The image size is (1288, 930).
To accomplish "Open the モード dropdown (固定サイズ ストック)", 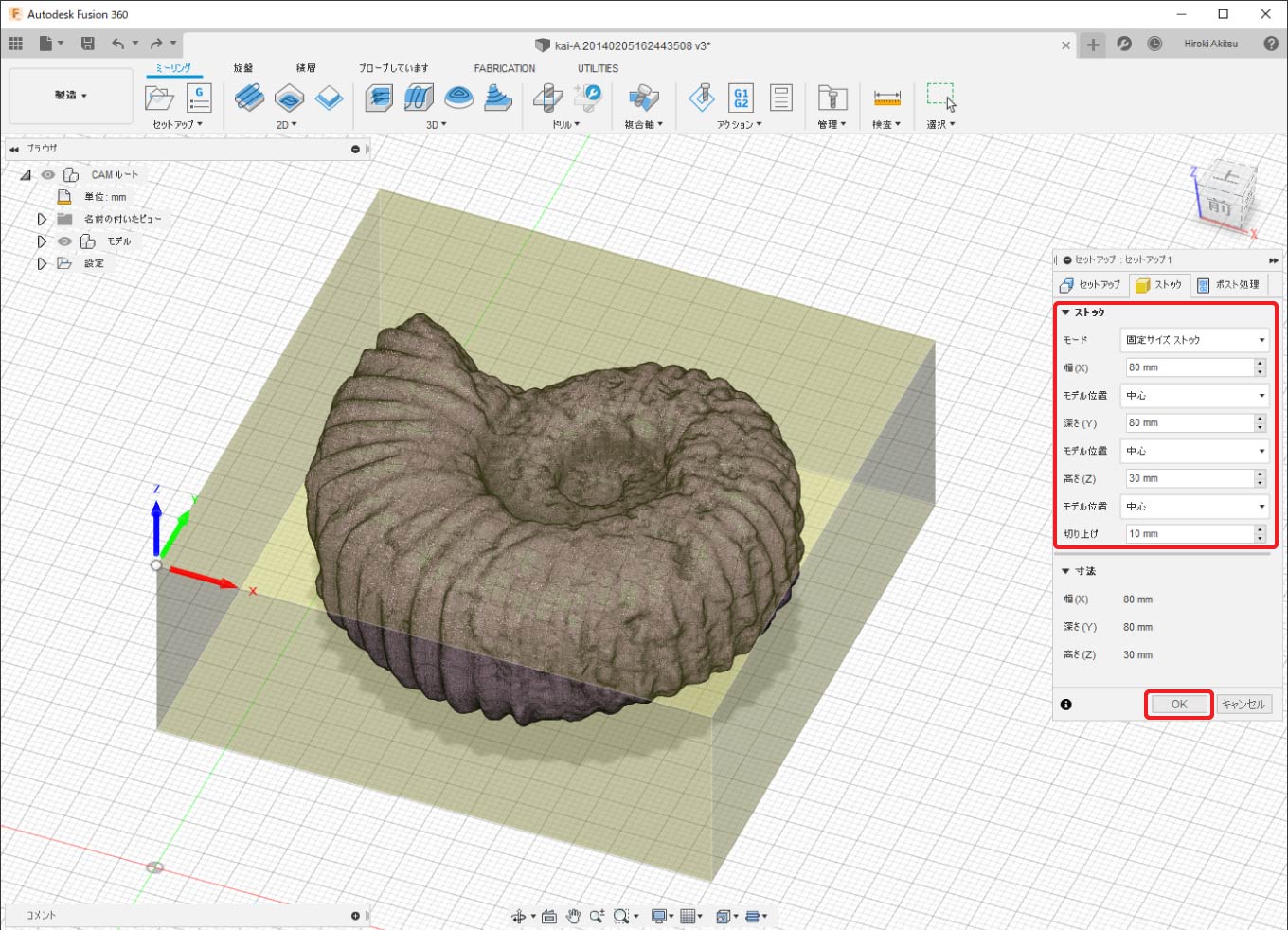I will coord(1193,340).
